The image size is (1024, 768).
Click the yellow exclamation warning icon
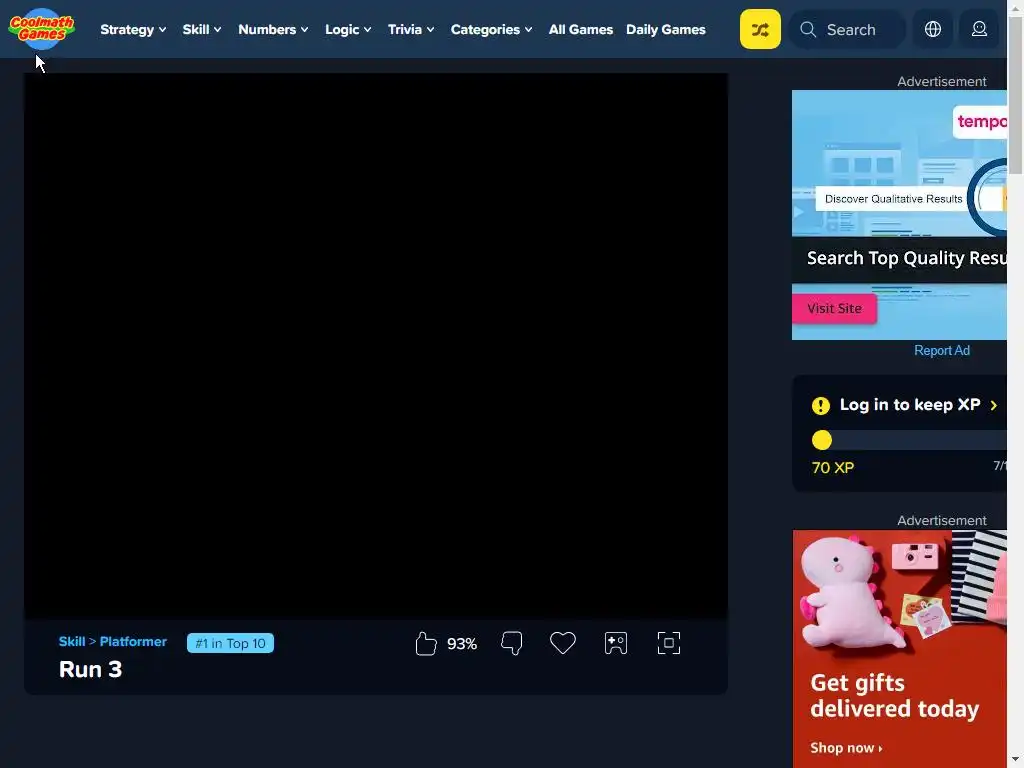point(821,406)
